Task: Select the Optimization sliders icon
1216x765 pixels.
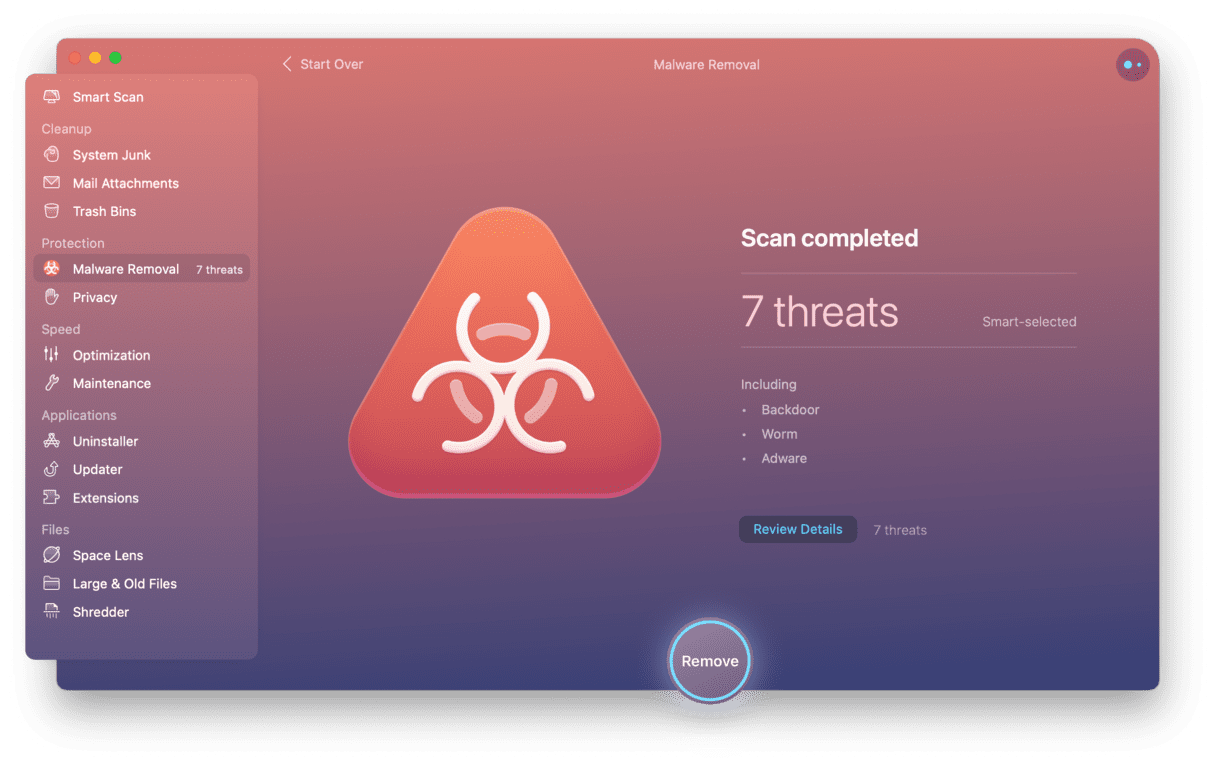Action: (51, 355)
